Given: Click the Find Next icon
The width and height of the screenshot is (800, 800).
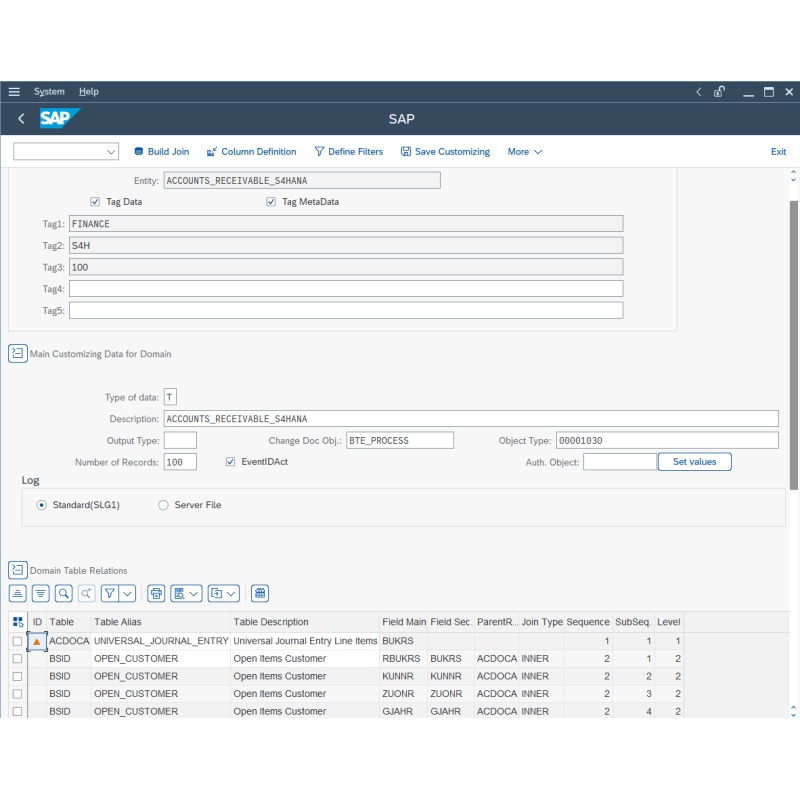Looking at the screenshot, I should 86,593.
